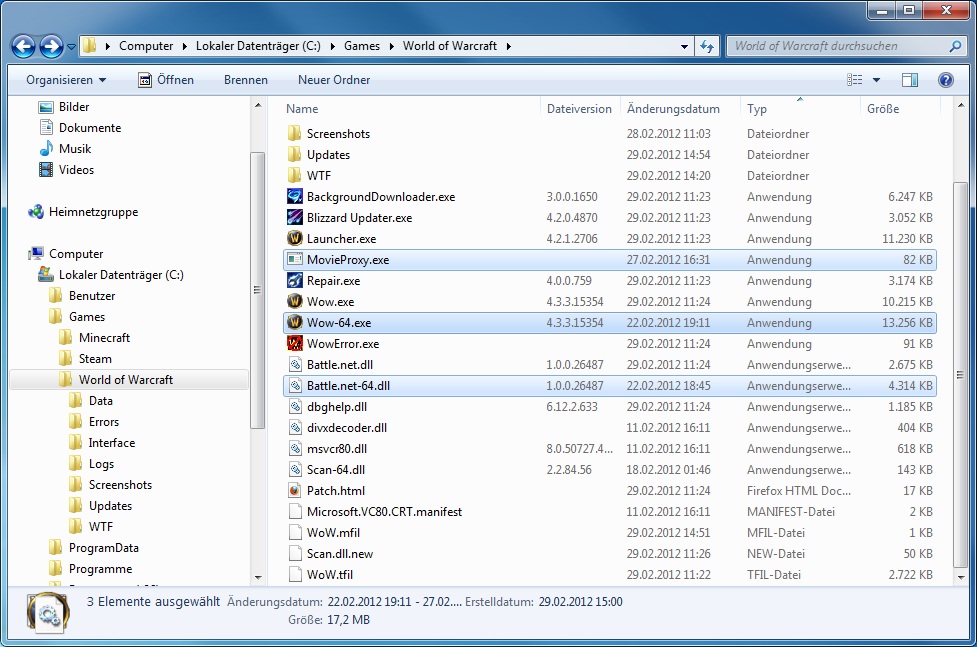Open Videos library in the sidebar
The image size is (977, 647).
(x=66, y=170)
